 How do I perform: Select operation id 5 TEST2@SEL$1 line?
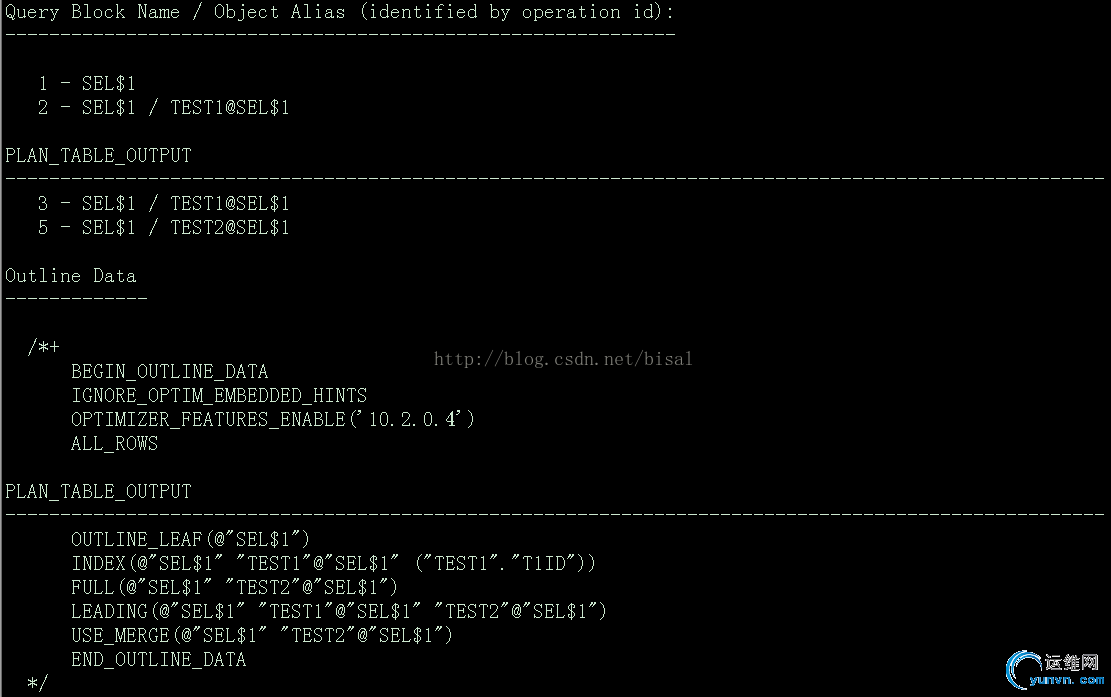tap(164, 228)
